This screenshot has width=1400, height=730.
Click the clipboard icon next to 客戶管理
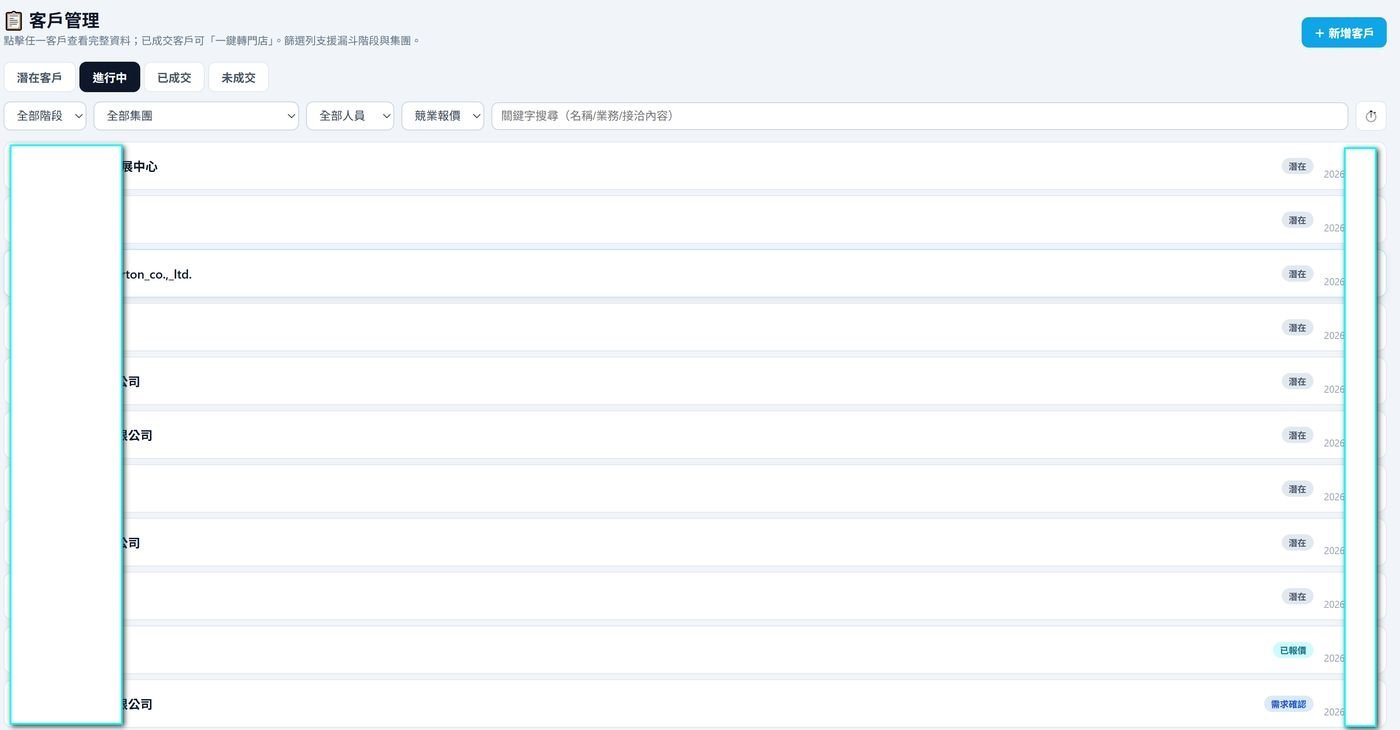point(14,20)
